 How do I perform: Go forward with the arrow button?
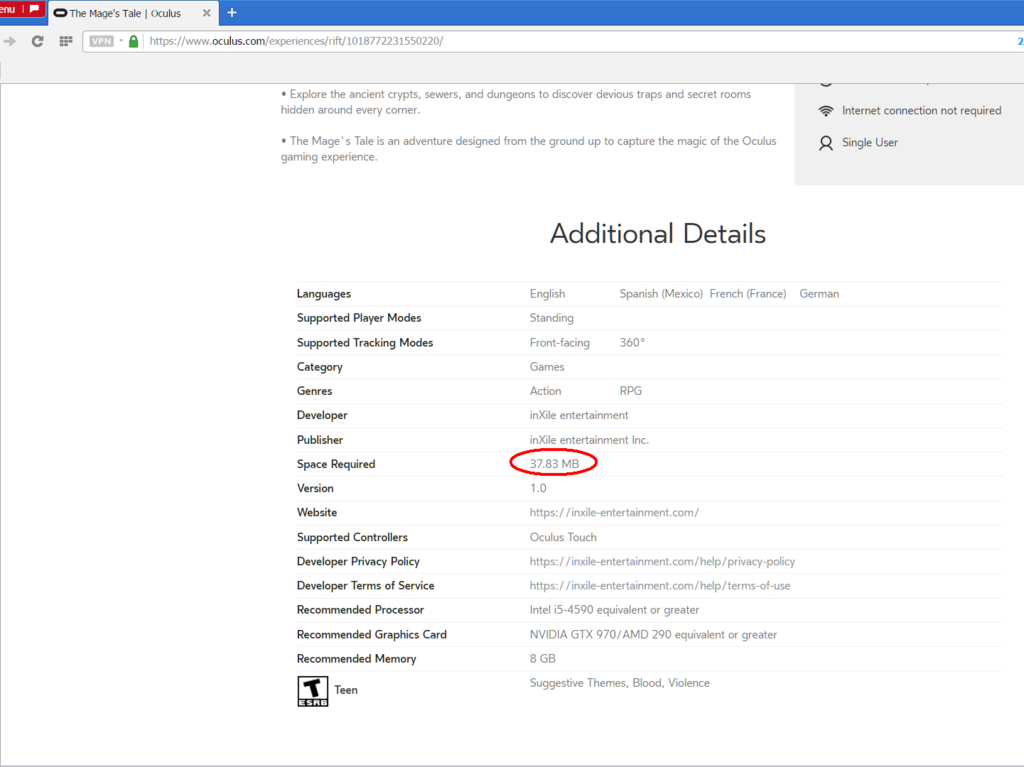10,41
